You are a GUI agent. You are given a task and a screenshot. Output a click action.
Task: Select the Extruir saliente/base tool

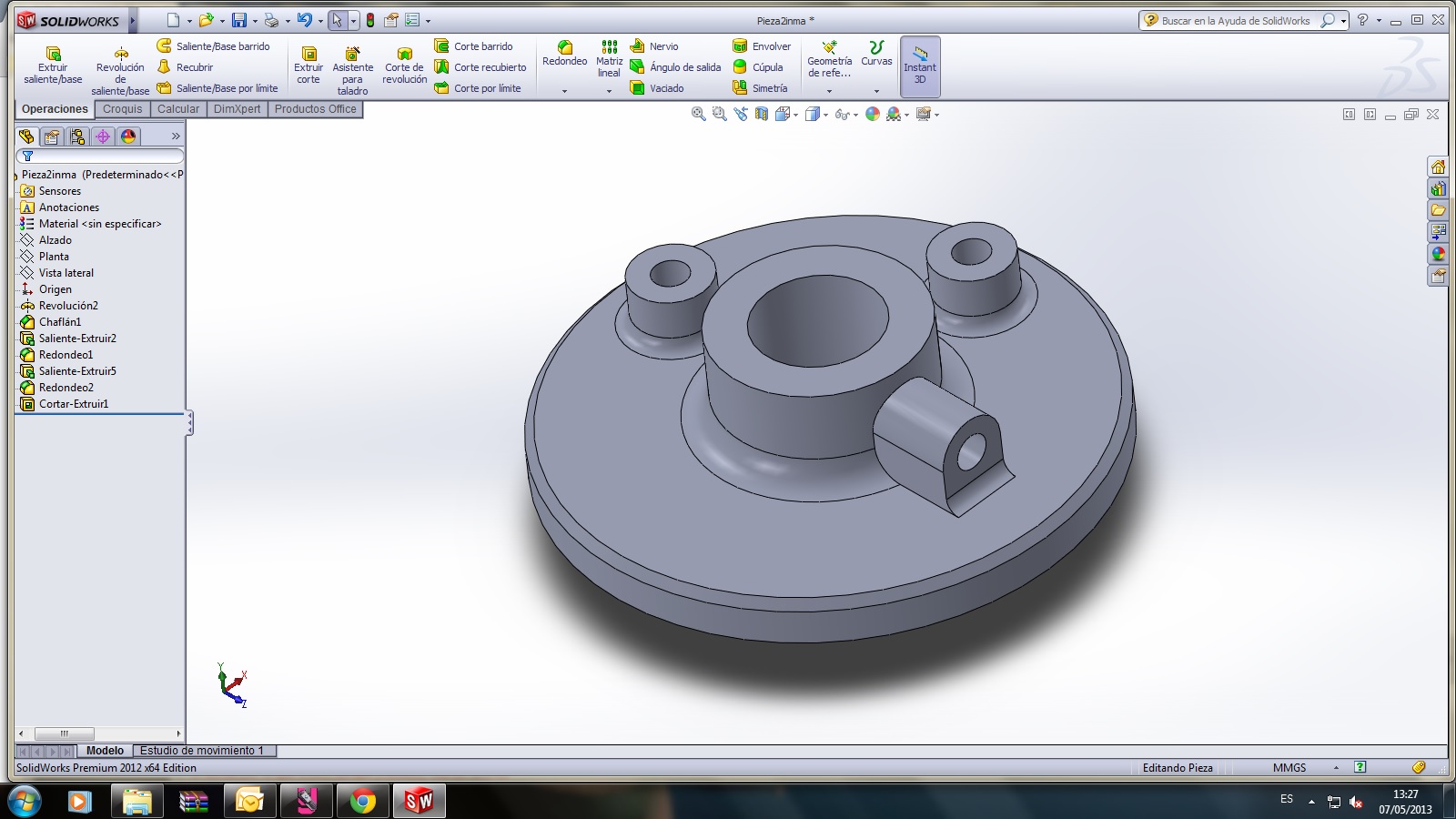point(53,66)
